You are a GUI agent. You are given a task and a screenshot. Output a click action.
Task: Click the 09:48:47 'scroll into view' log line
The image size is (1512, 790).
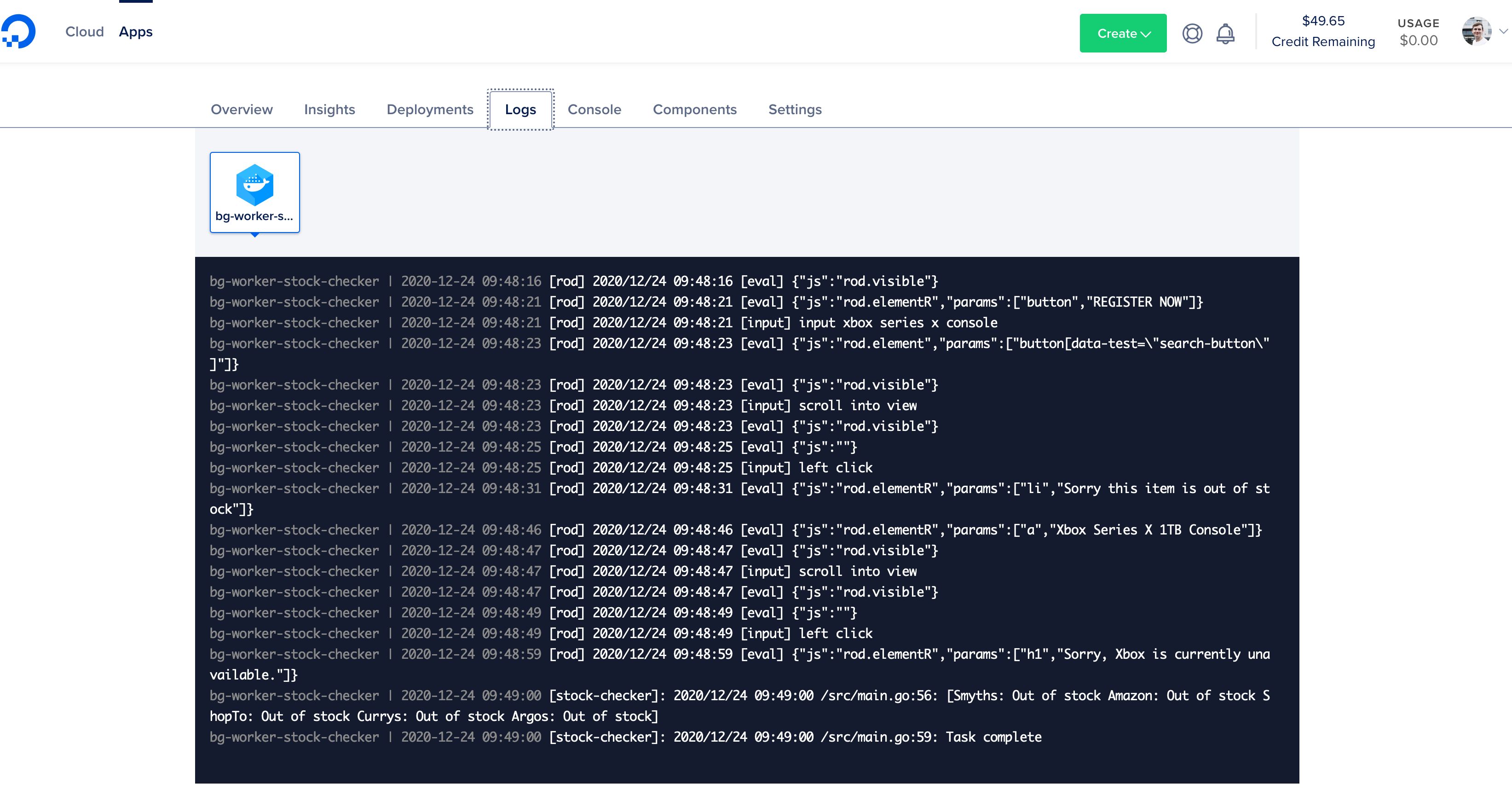564,571
